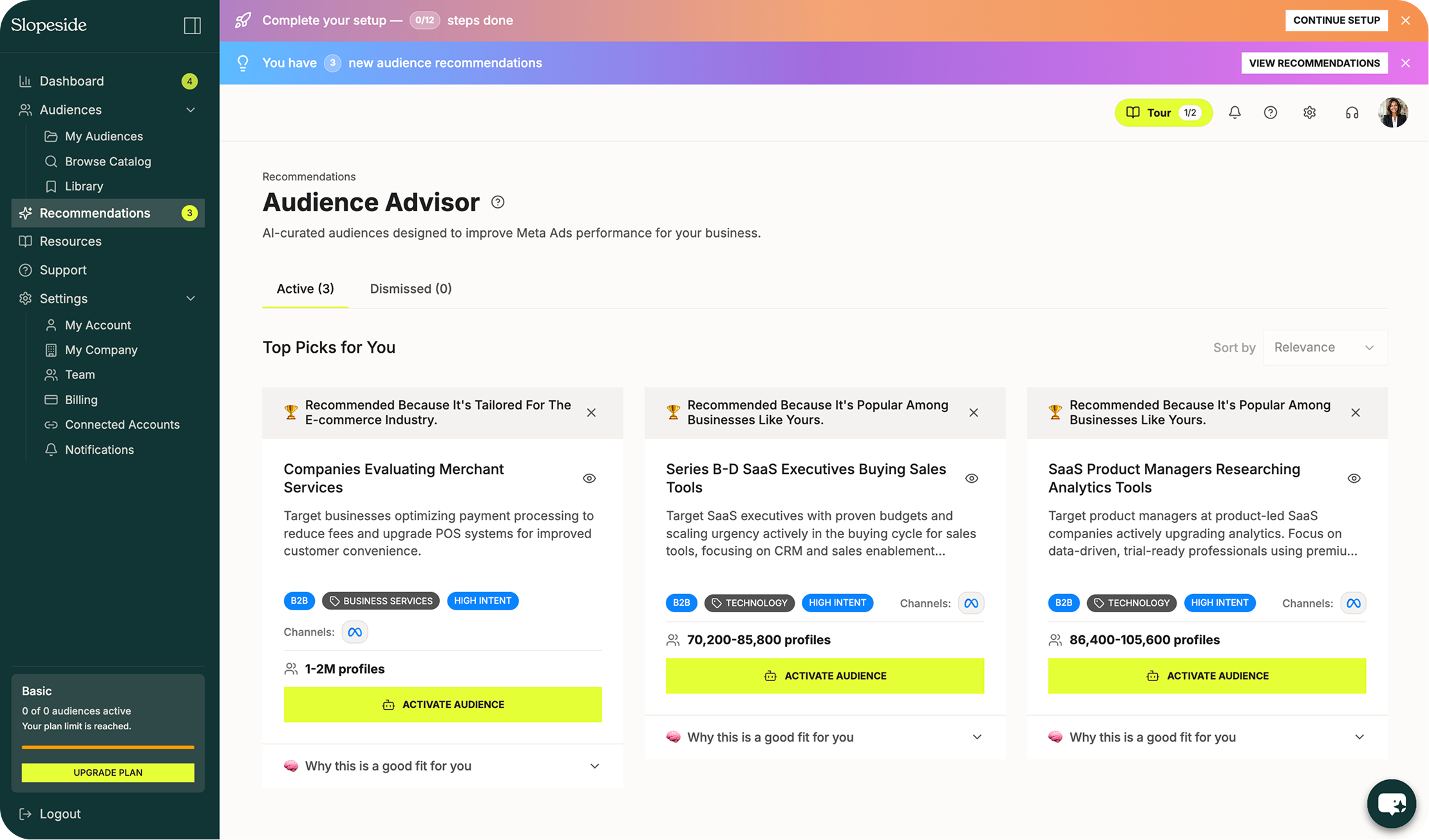
Task: Toggle the sidebar collapse icon
Action: coord(192,26)
